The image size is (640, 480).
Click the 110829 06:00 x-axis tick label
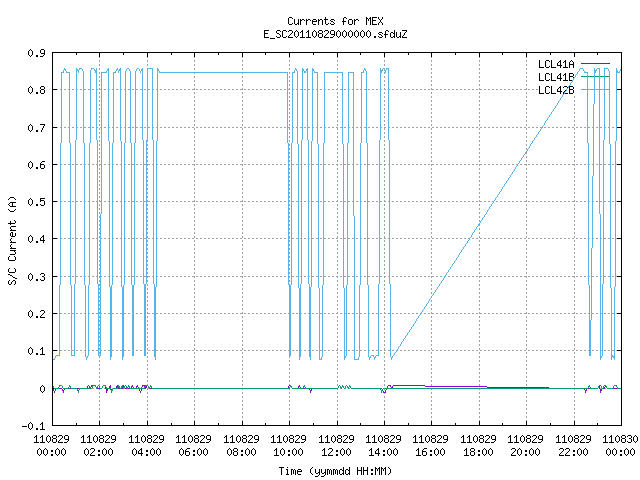click(193, 446)
